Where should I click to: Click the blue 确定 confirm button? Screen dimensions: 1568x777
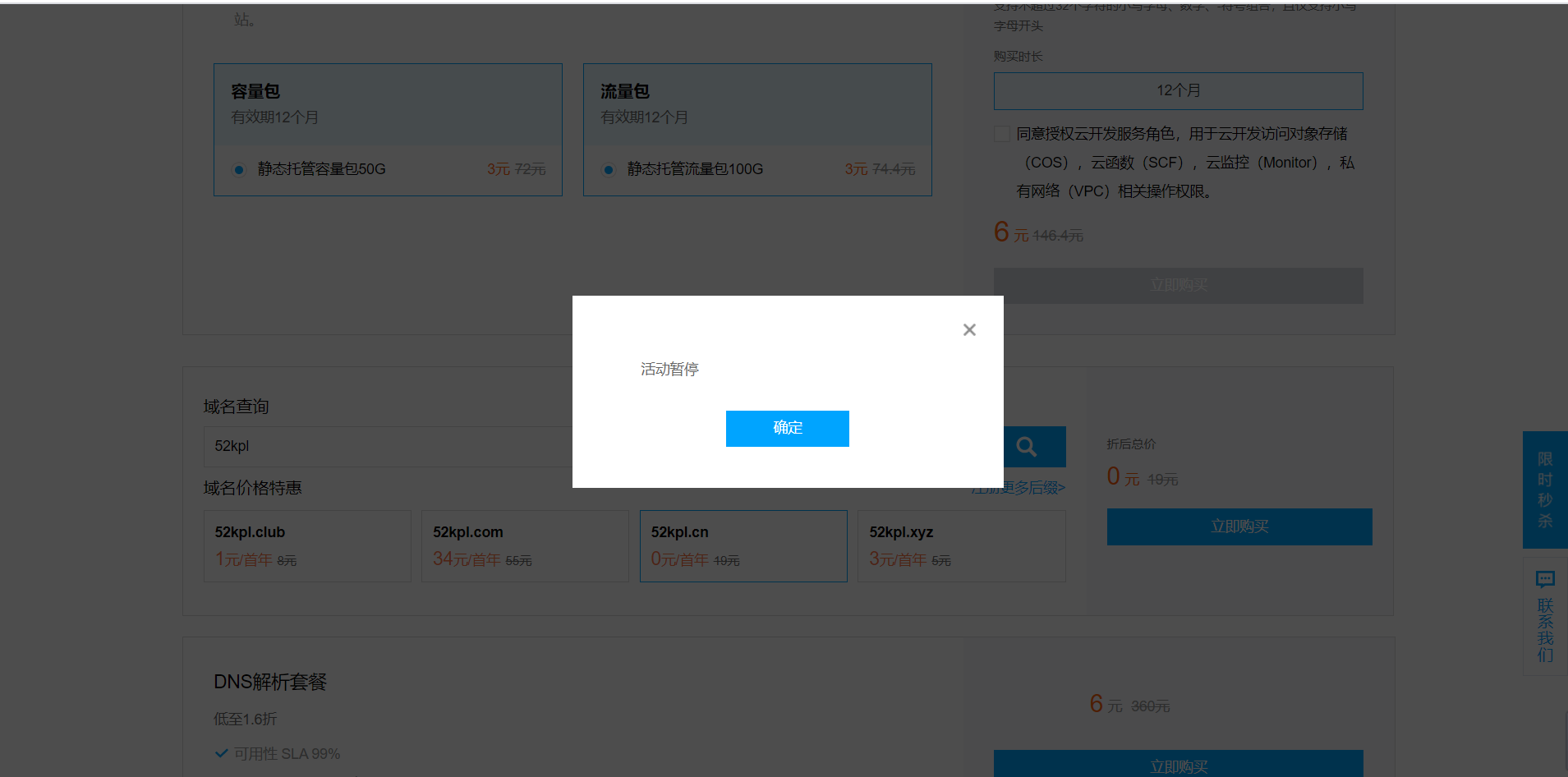tap(787, 428)
